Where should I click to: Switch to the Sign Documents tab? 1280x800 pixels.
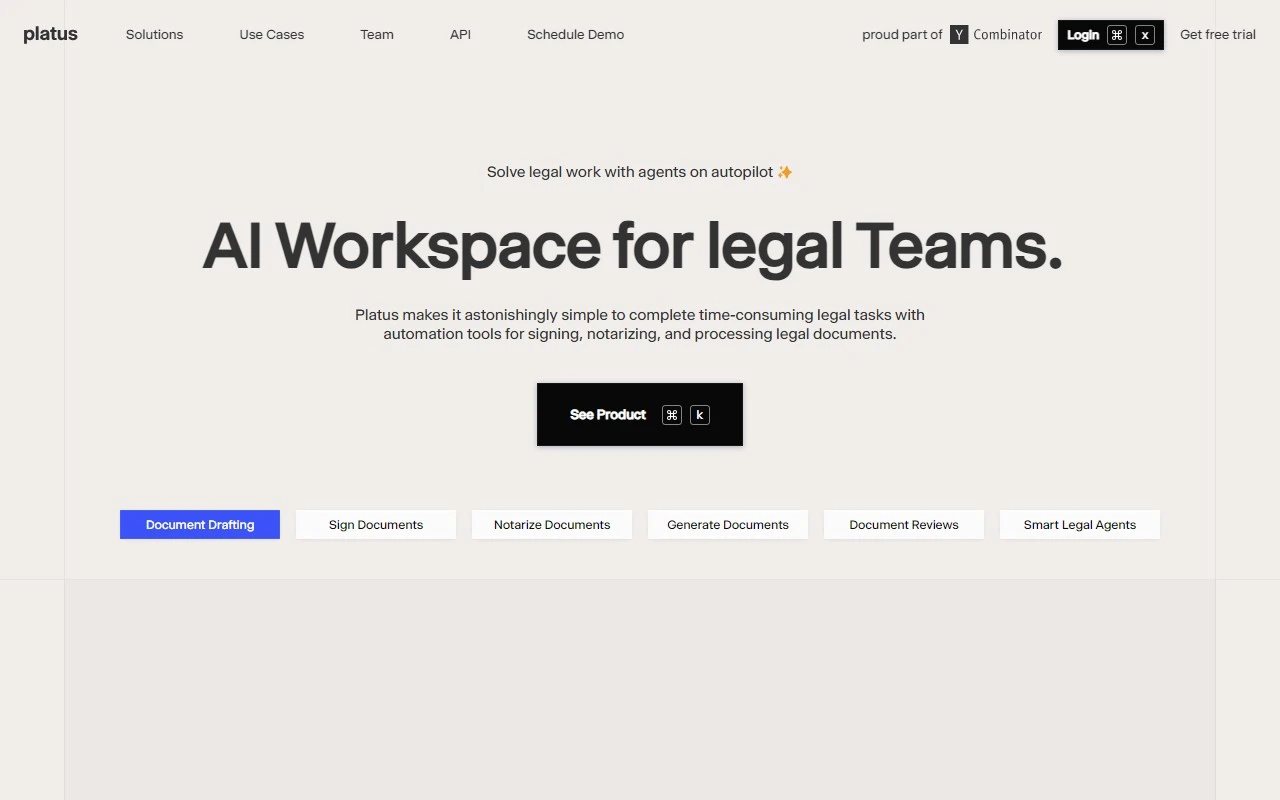(376, 524)
